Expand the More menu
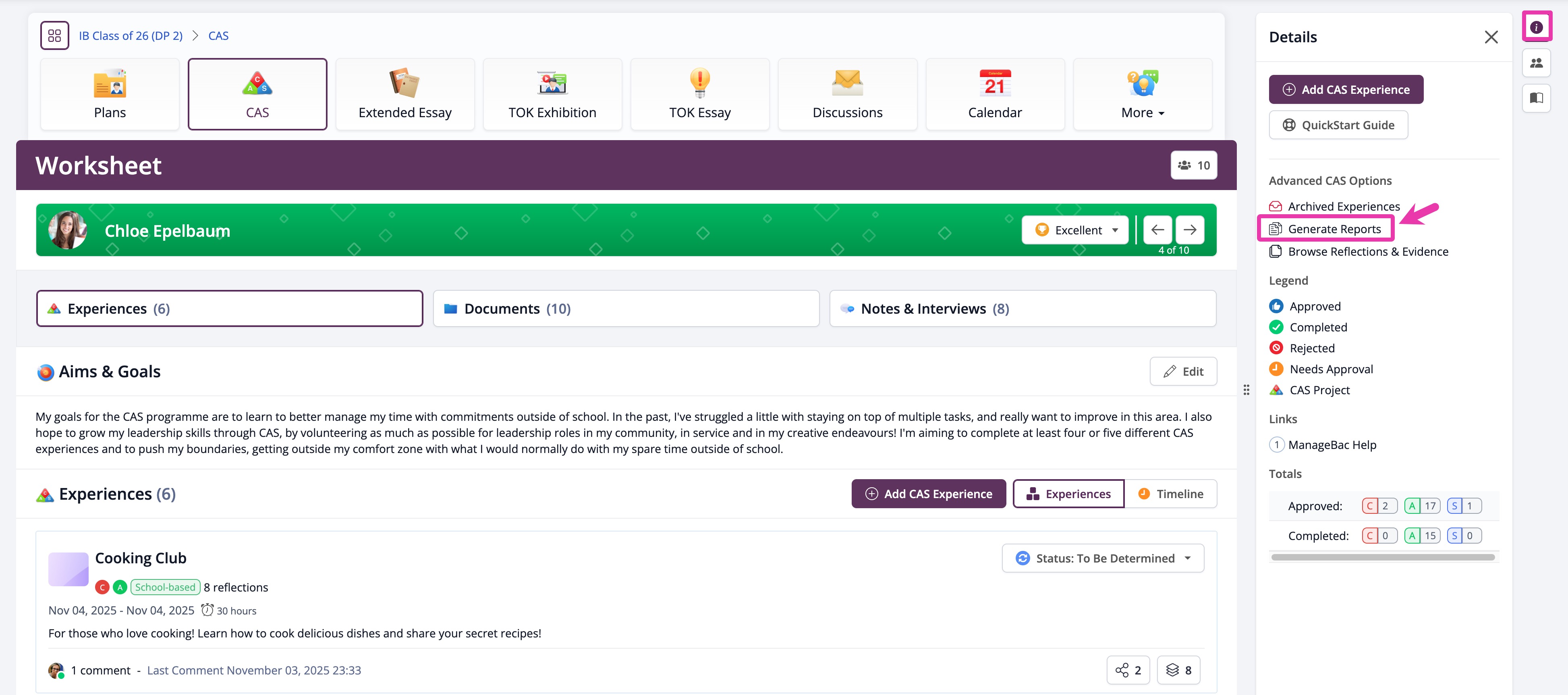The width and height of the screenshot is (1568, 695). (1142, 94)
